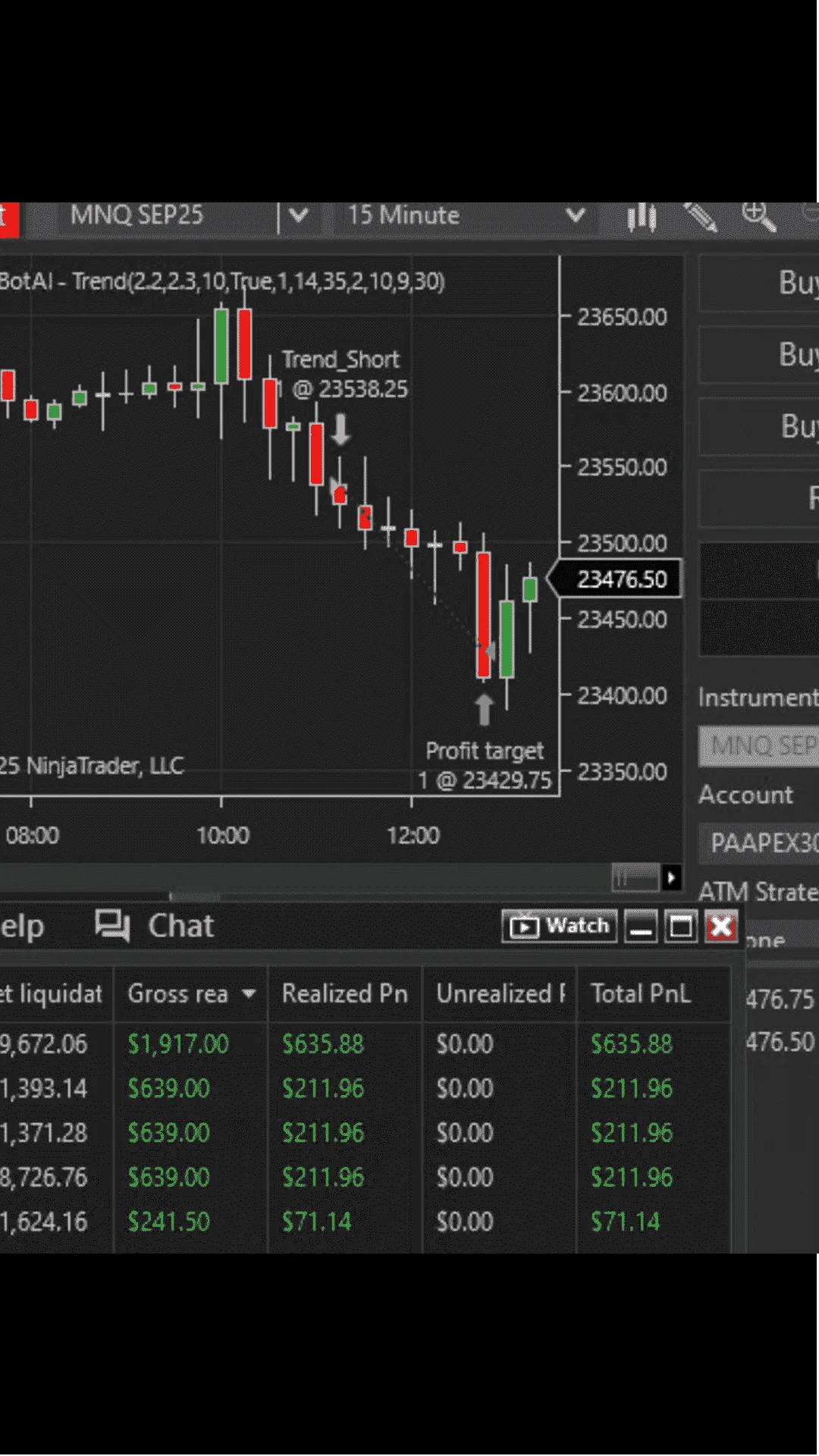Maximize the accounts window
The height and width of the screenshot is (1456, 819).
[681, 926]
